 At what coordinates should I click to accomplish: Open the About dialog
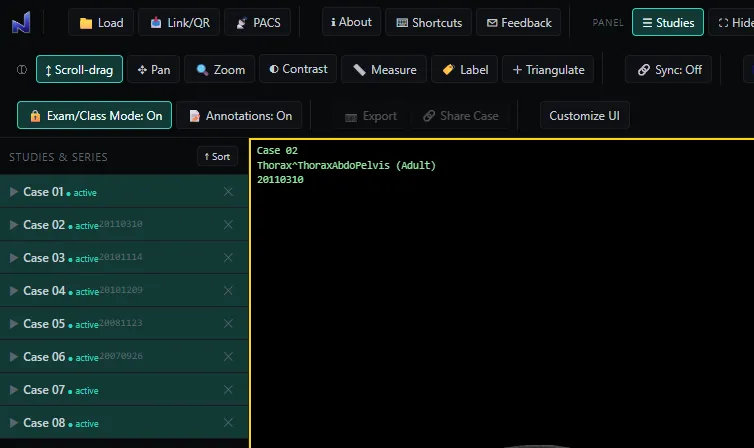[x=351, y=22]
